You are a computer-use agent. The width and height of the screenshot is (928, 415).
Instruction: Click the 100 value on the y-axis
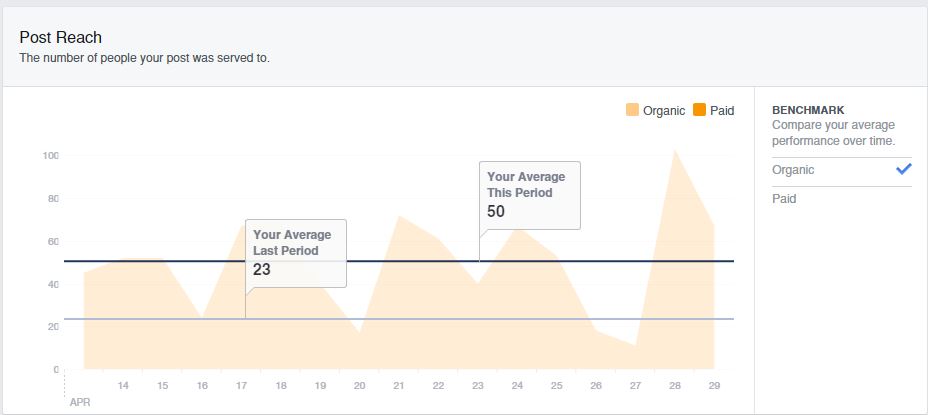coord(50,156)
